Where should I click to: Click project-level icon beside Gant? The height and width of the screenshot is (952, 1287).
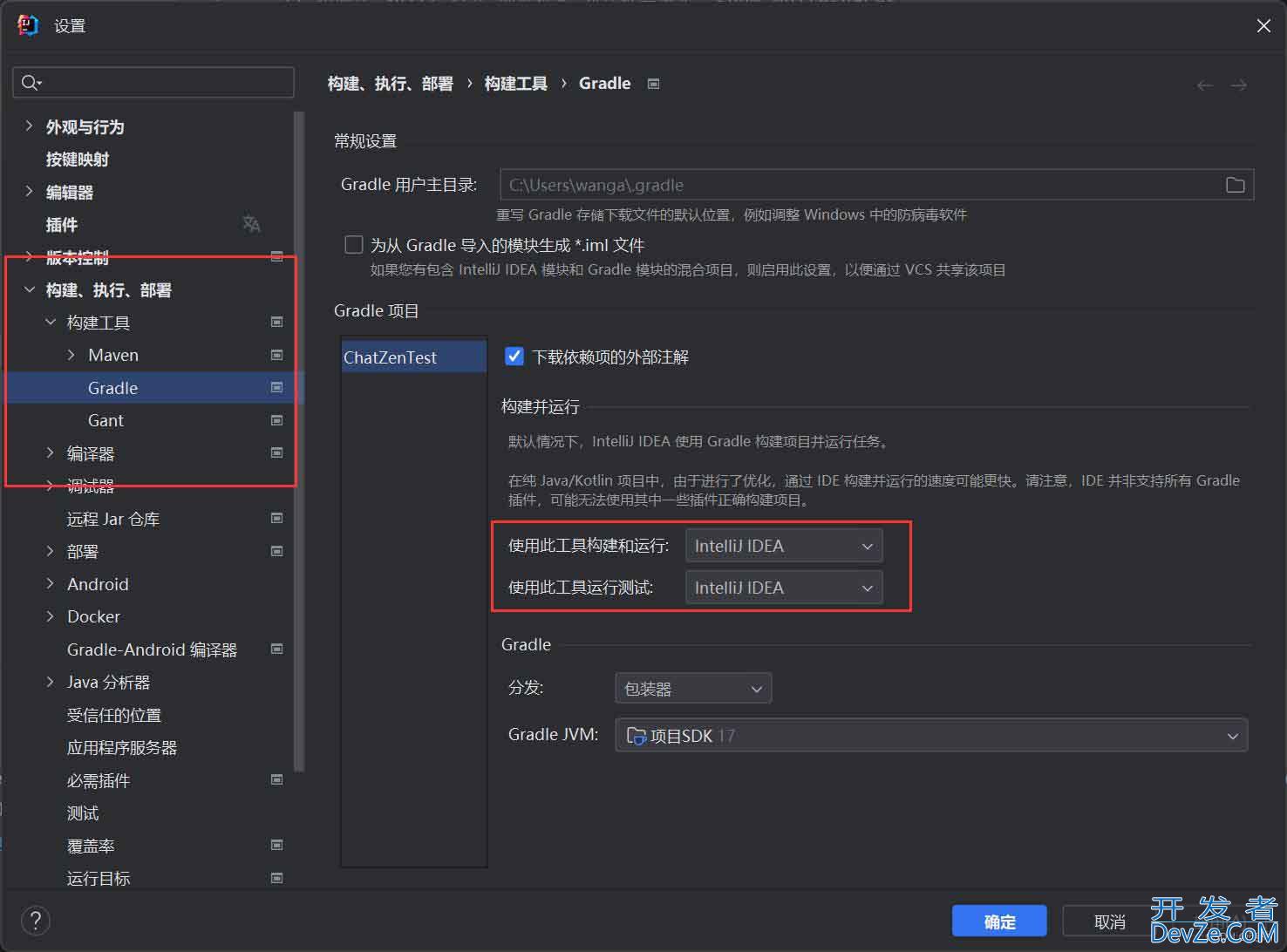276,420
